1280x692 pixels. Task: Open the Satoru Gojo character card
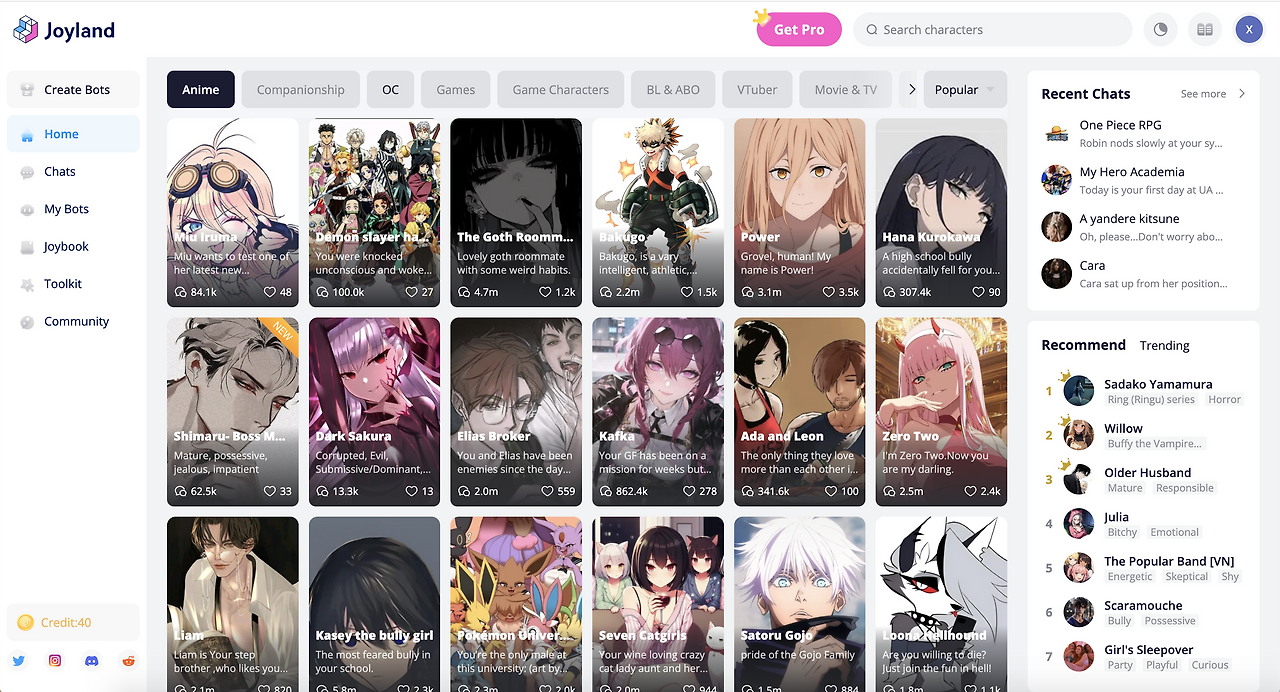(x=800, y=604)
